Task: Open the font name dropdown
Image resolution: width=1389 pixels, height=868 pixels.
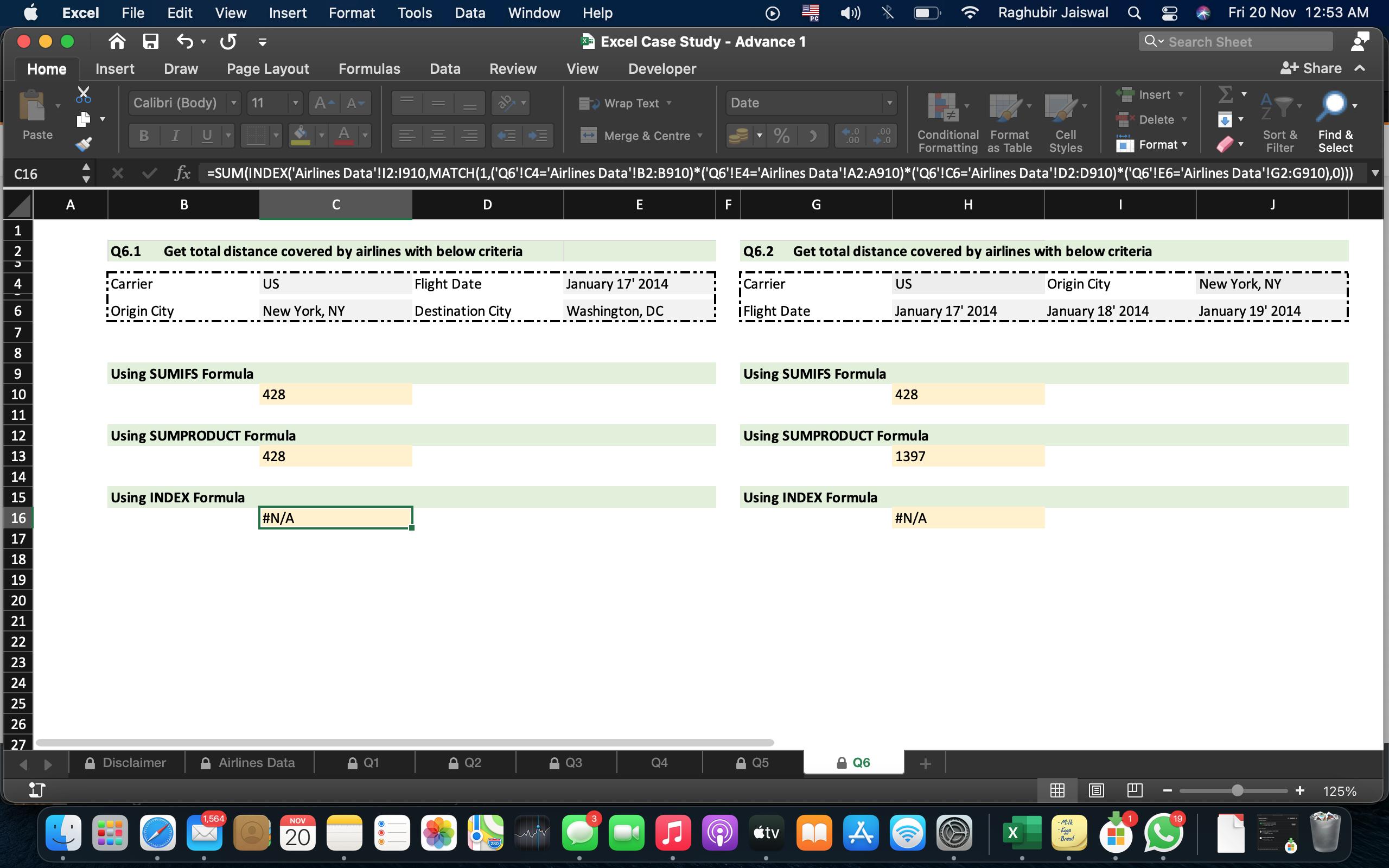Action: pos(234,103)
